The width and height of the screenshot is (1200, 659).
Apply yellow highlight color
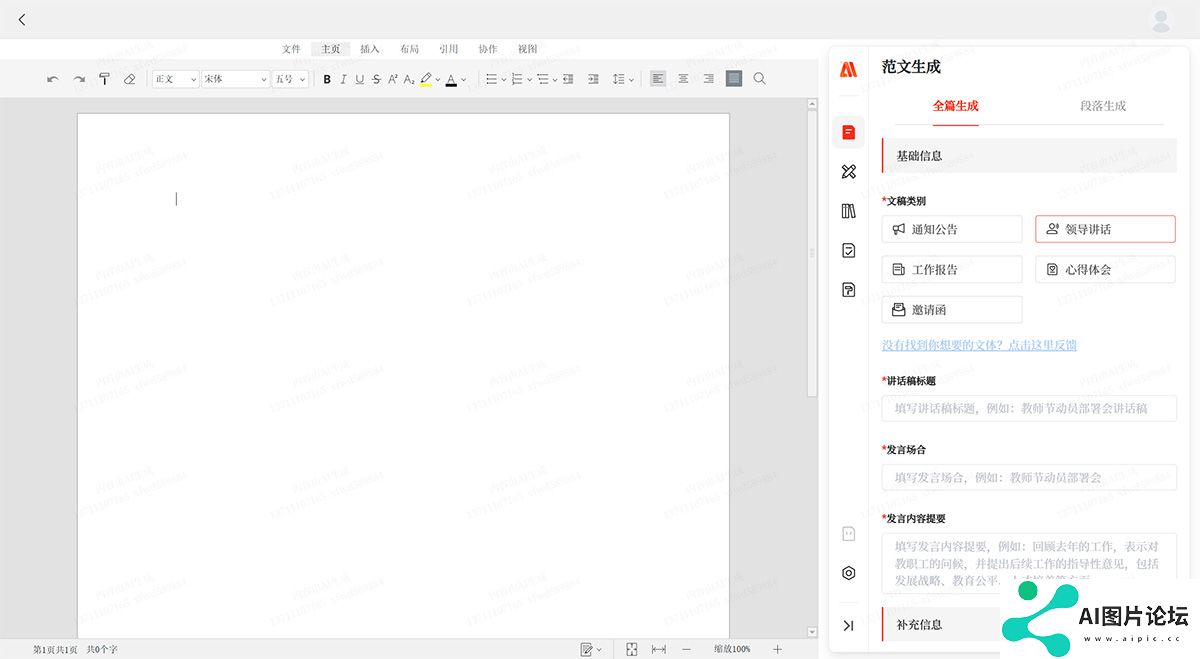[x=426, y=79]
